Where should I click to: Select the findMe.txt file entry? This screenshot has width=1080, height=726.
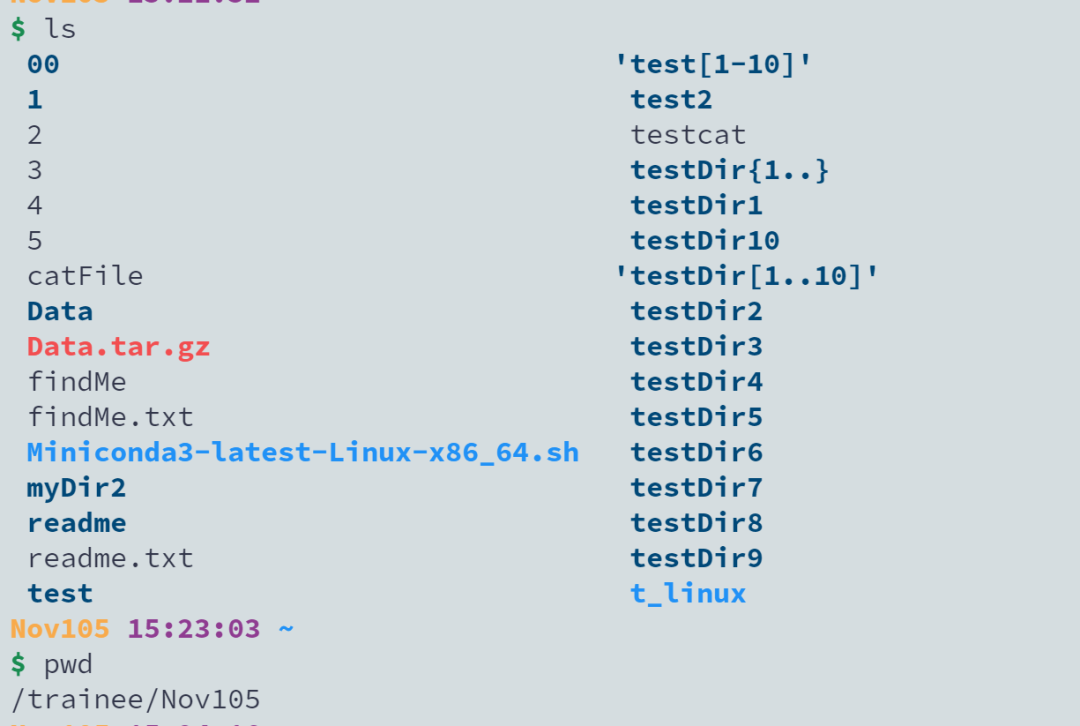110,417
